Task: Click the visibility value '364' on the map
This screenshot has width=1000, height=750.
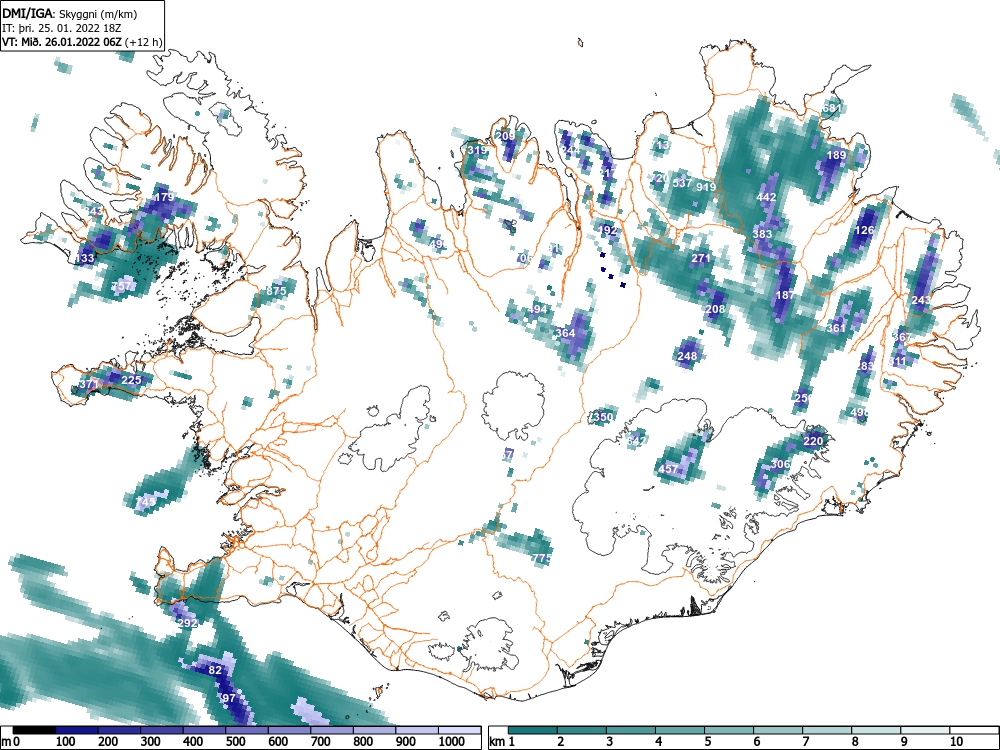Action: (x=565, y=333)
